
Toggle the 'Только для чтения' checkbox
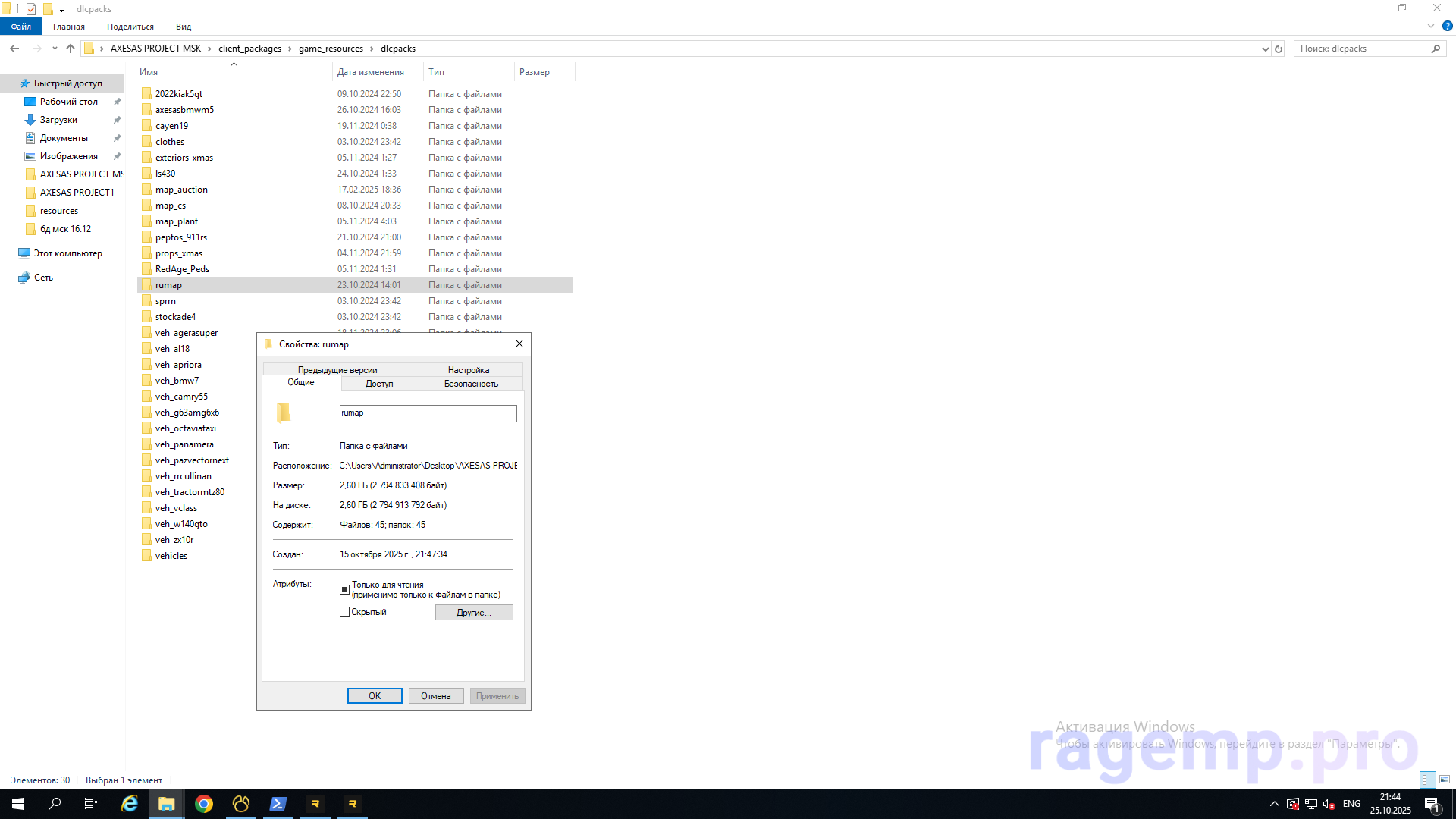tap(344, 589)
